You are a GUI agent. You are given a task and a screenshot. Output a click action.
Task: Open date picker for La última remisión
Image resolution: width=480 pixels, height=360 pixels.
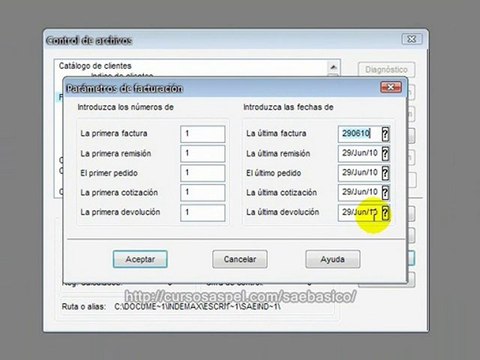click(x=385, y=153)
